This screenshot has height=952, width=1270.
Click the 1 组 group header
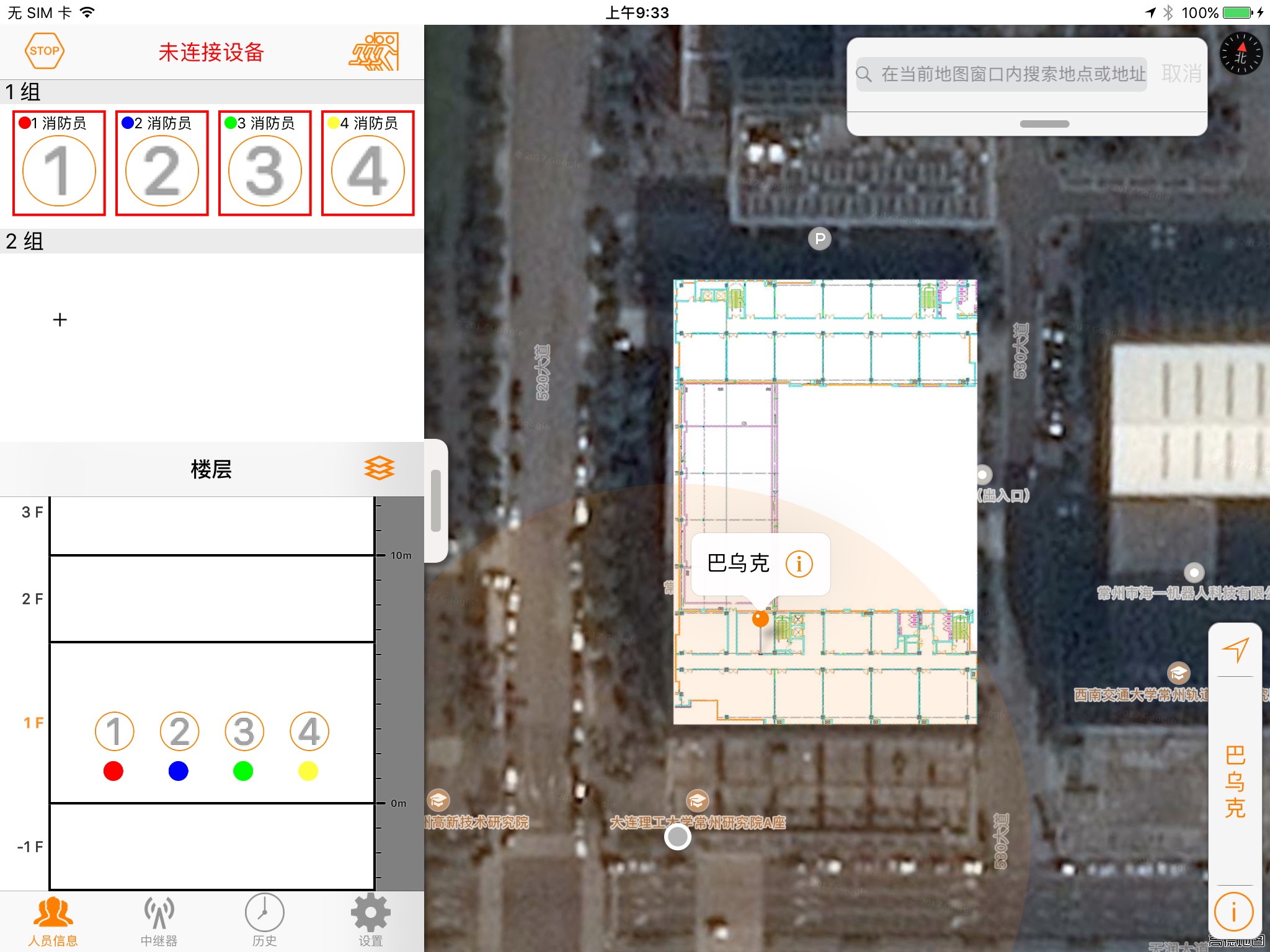(212, 92)
